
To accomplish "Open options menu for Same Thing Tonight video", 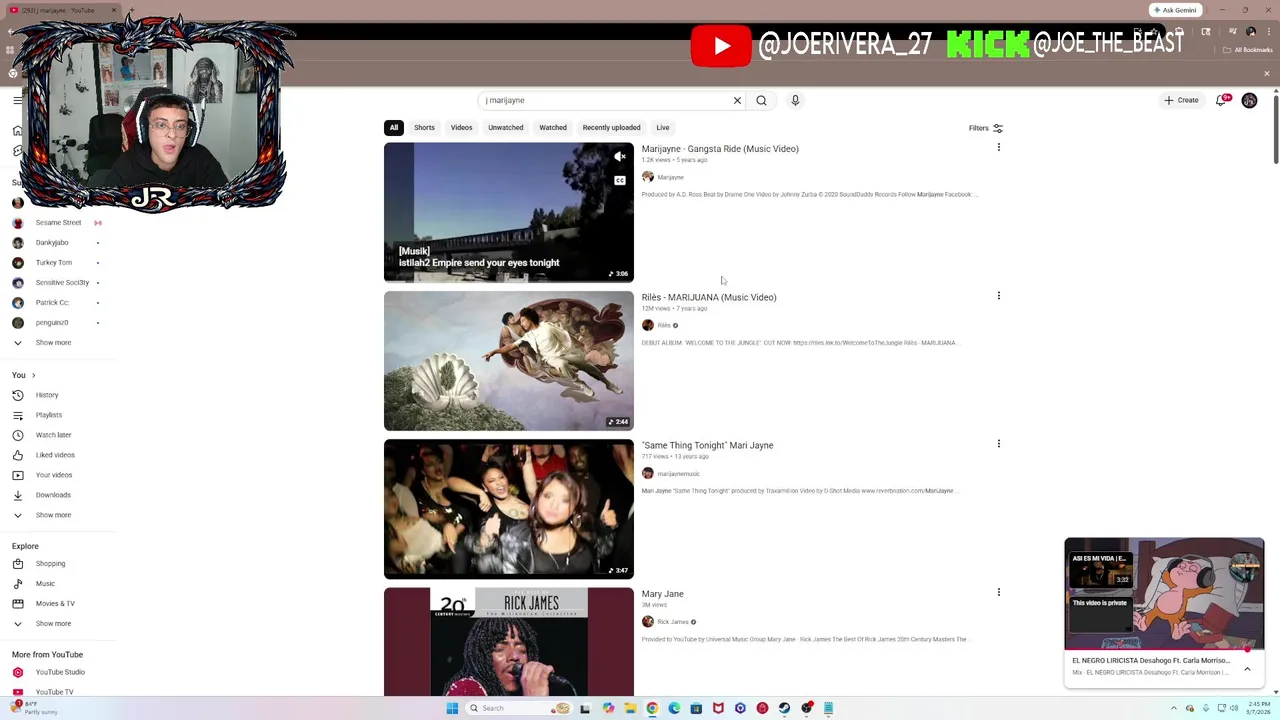I will point(998,444).
